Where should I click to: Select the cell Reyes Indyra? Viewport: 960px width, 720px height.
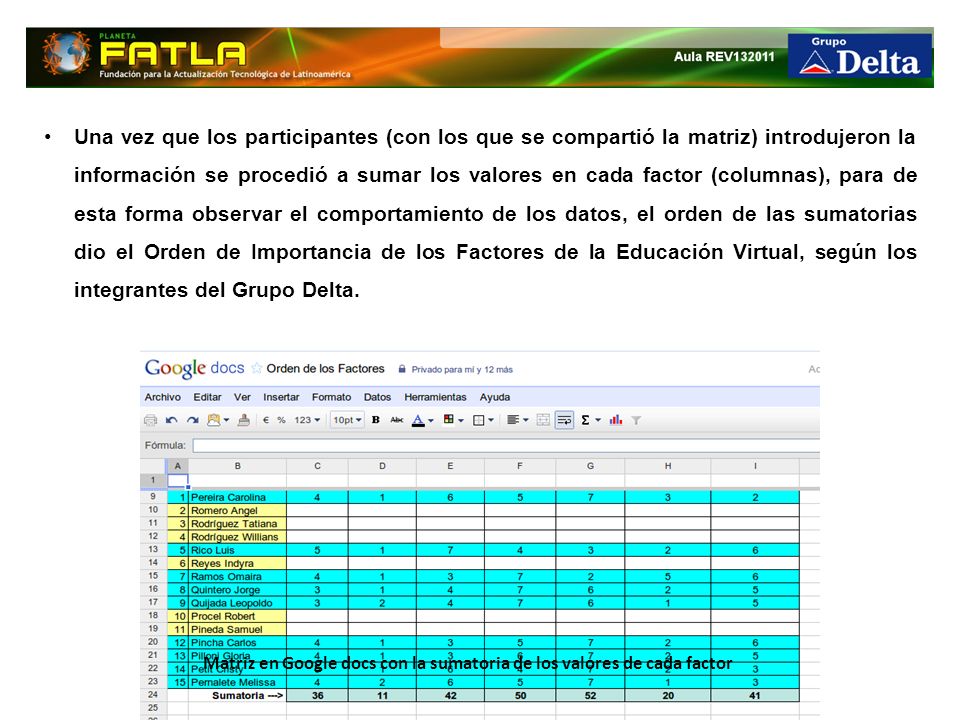[238, 563]
